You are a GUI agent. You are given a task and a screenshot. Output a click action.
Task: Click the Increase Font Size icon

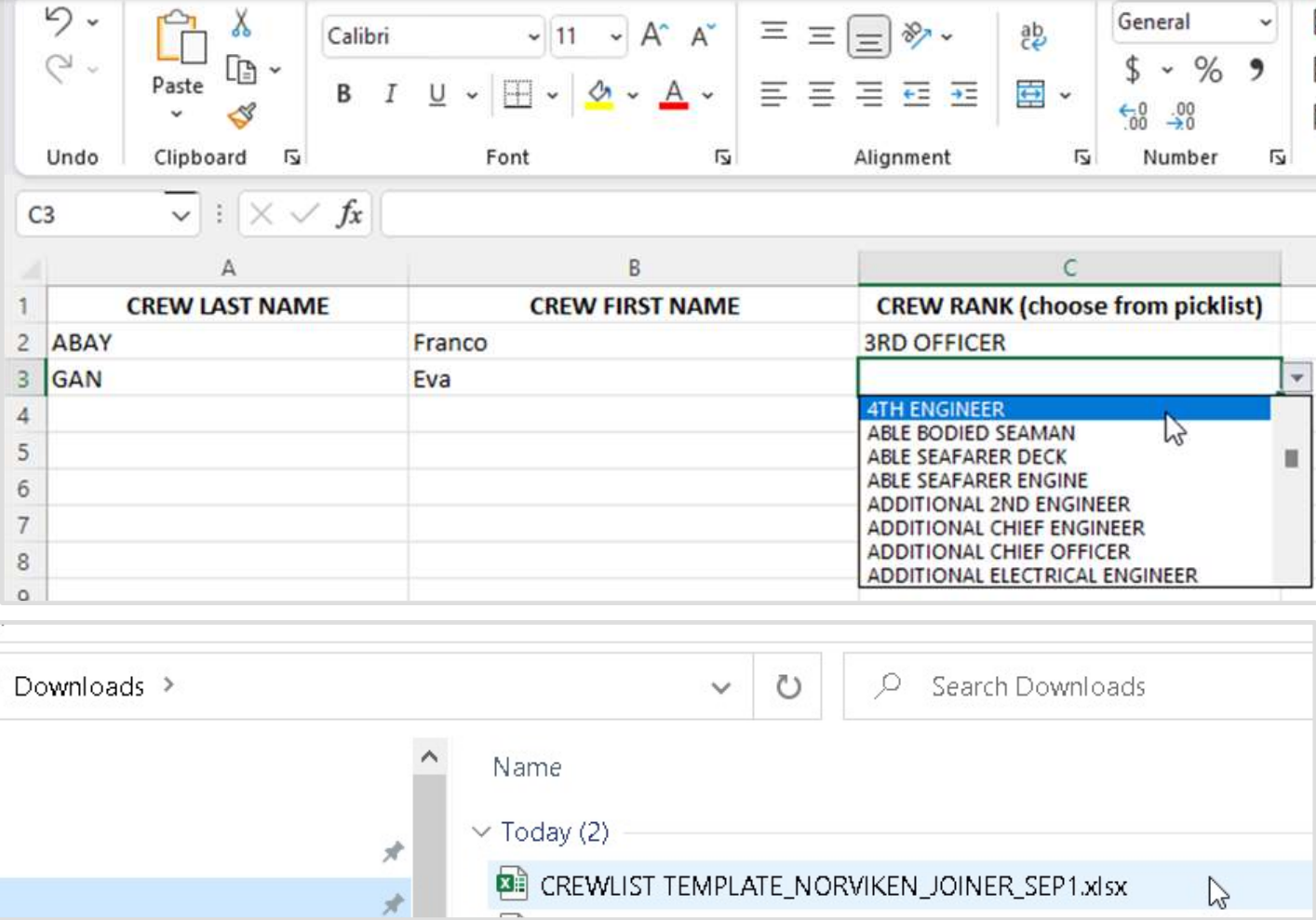pyautogui.click(x=654, y=36)
